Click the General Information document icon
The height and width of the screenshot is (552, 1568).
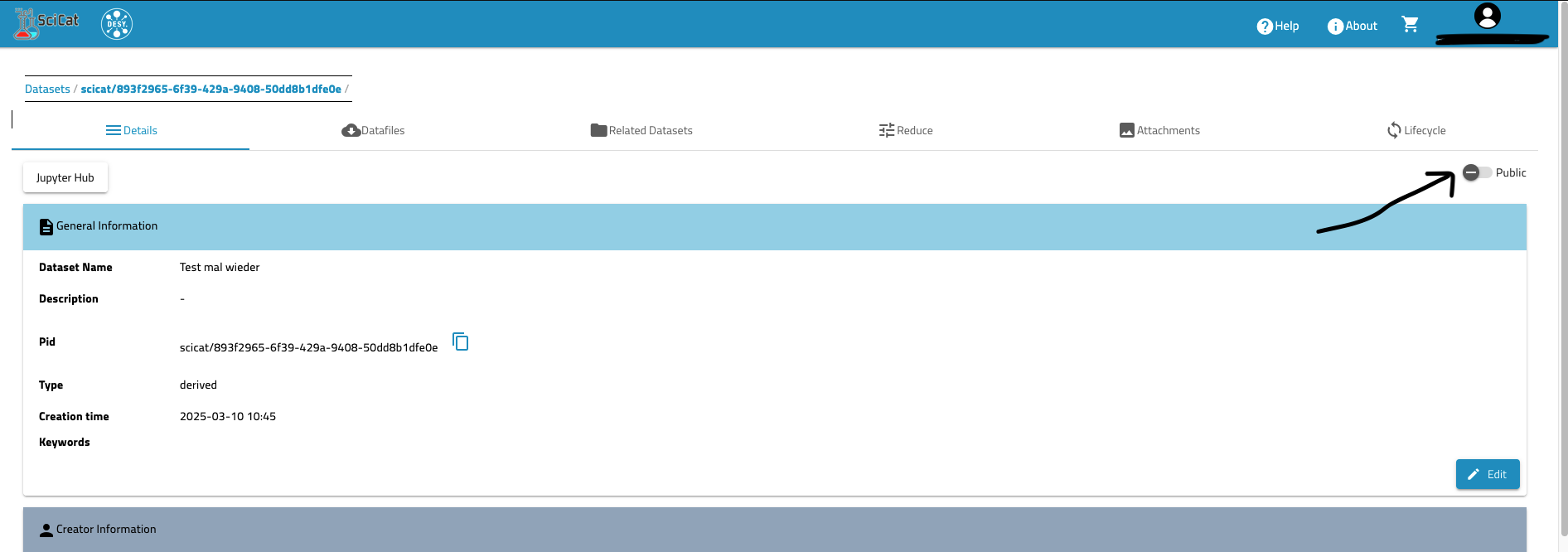point(46,227)
